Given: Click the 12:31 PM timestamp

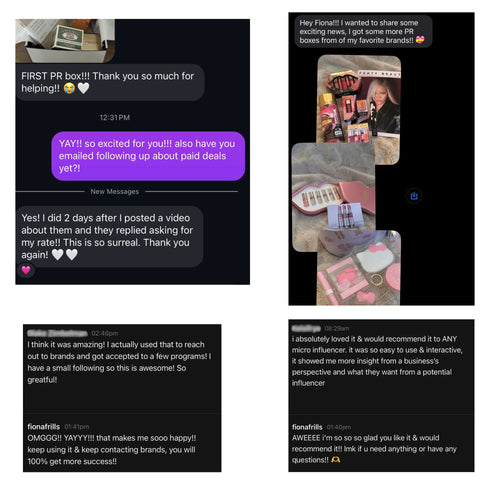Looking at the screenshot, I should tap(115, 118).
